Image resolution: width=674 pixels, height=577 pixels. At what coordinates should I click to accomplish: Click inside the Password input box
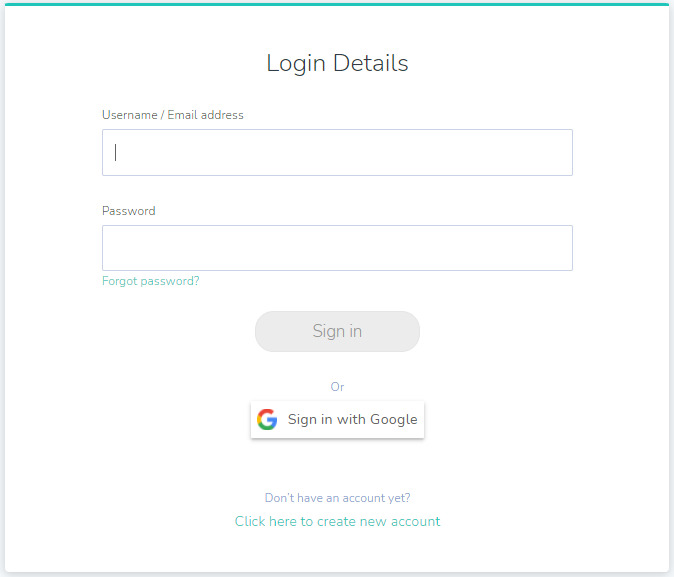(337, 248)
